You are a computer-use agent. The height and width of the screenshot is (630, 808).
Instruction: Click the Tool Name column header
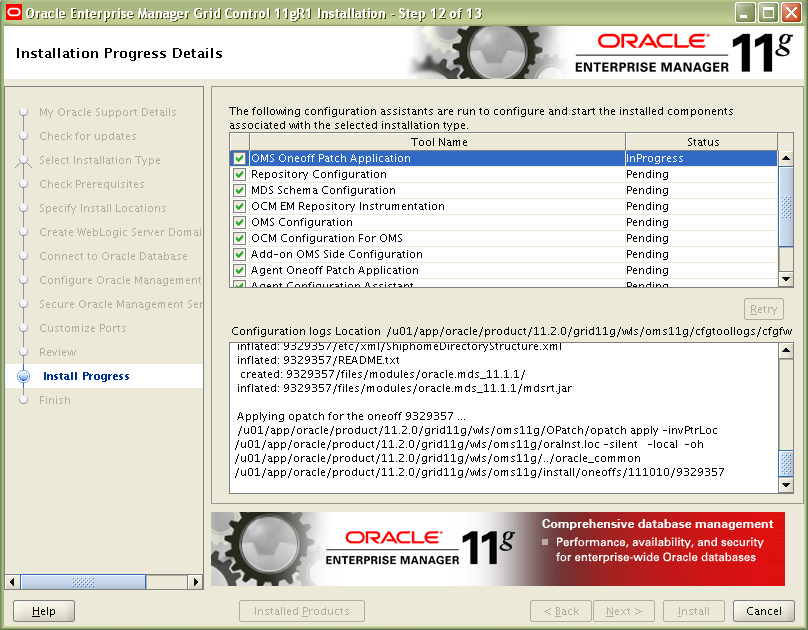(x=437, y=142)
